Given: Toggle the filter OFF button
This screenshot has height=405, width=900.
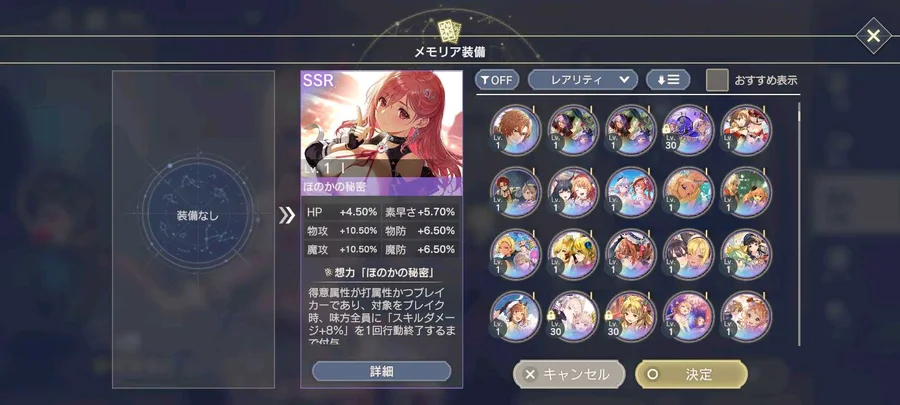Looking at the screenshot, I should [x=496, y=80].
